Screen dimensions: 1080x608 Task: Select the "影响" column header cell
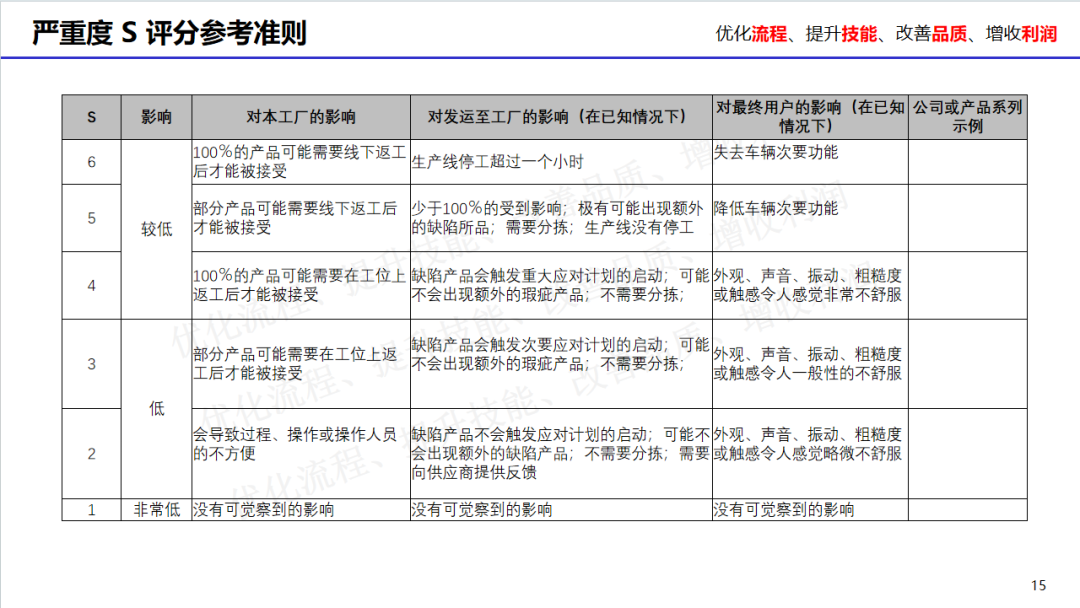coord(156,117)
